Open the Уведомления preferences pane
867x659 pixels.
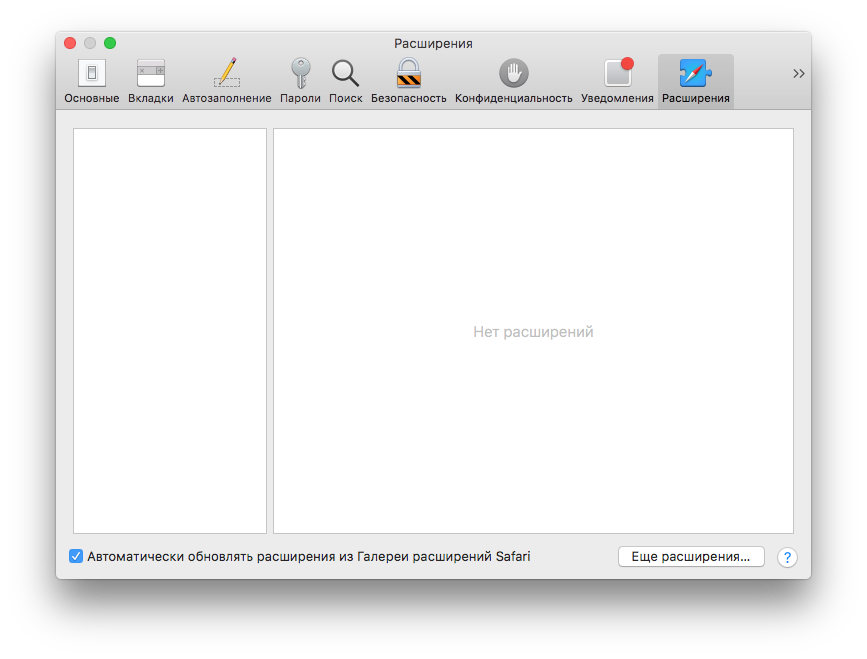[617, 81]
